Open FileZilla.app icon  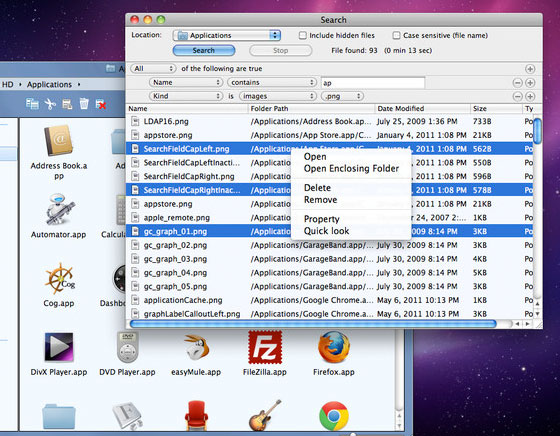265,347
